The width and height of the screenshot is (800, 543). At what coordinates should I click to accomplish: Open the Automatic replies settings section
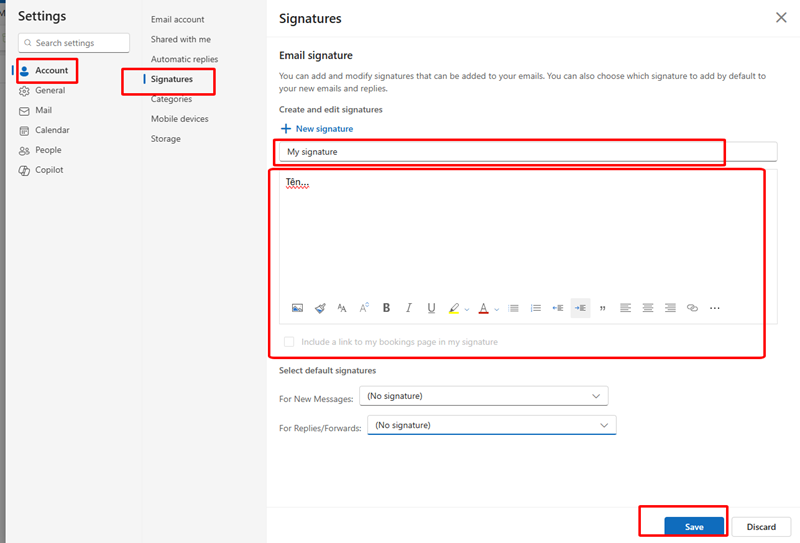coord(184,59)
